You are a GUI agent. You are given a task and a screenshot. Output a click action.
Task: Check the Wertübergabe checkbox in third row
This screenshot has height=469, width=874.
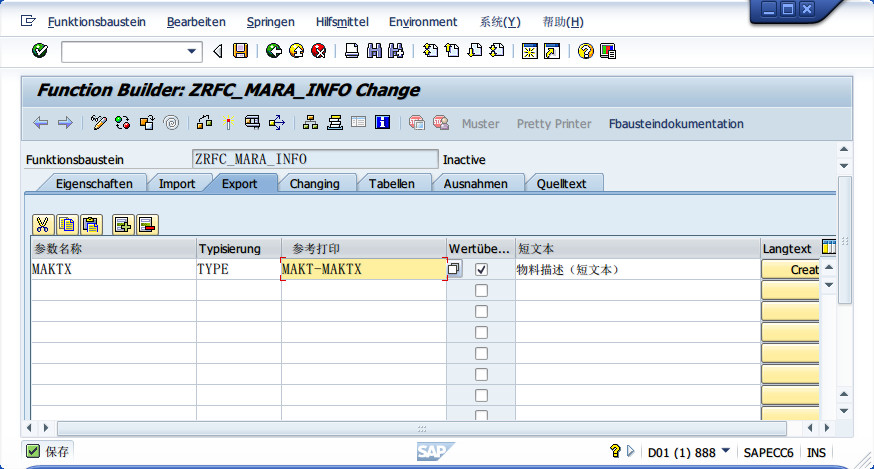(482, 312)
